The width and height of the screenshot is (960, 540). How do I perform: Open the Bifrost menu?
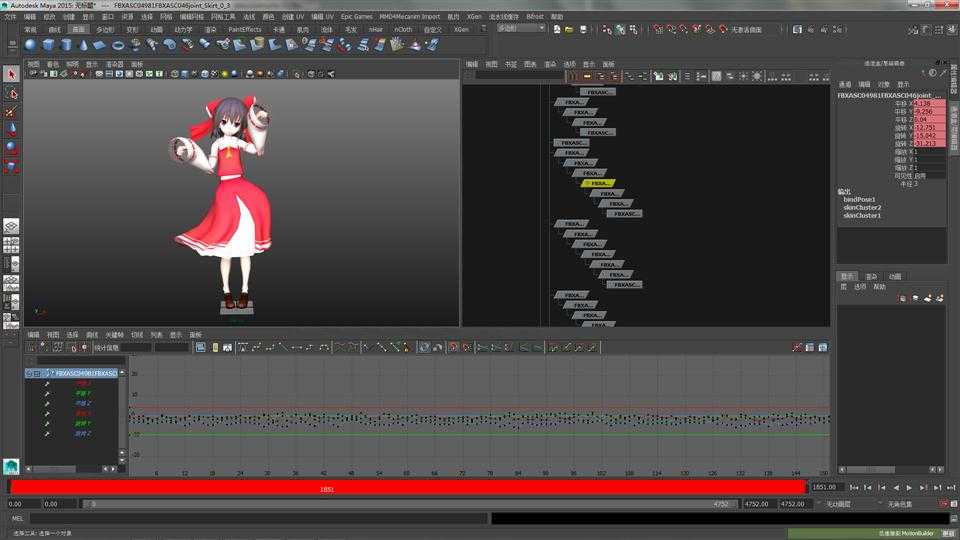pyautogui.click(x=534, y=17)
